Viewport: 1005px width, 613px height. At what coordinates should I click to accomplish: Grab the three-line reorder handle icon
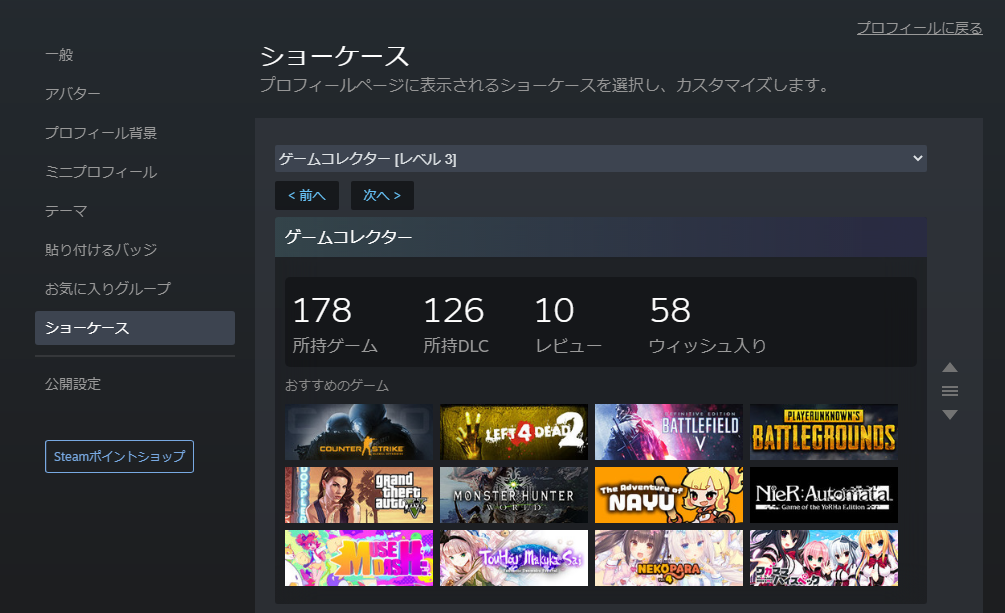point(950,391)
